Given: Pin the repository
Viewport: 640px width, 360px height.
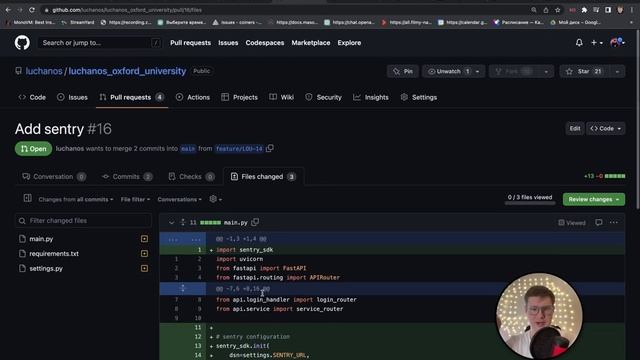Looking at the screenshot, I should 403,71.
